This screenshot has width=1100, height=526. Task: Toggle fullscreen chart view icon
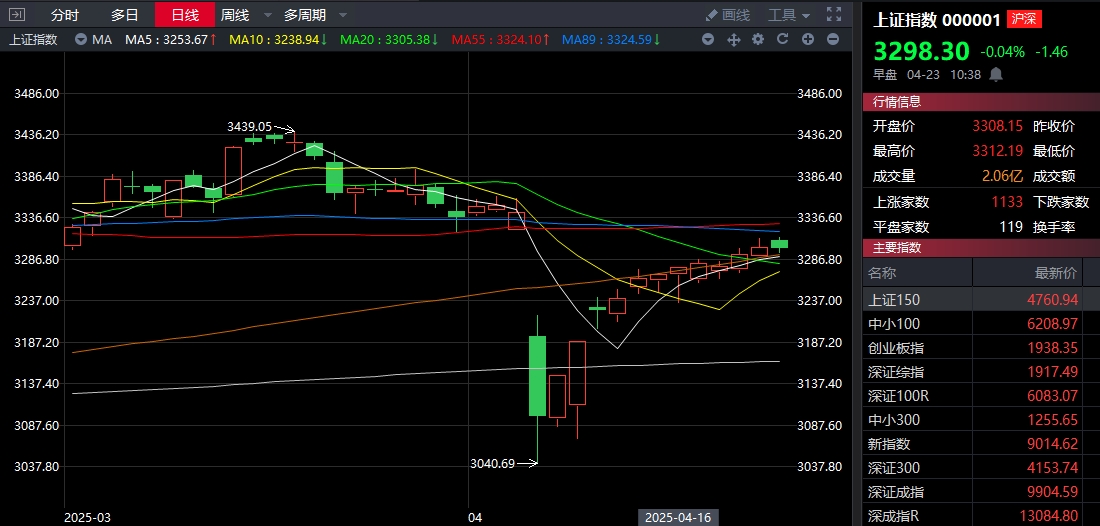point(834,15)
